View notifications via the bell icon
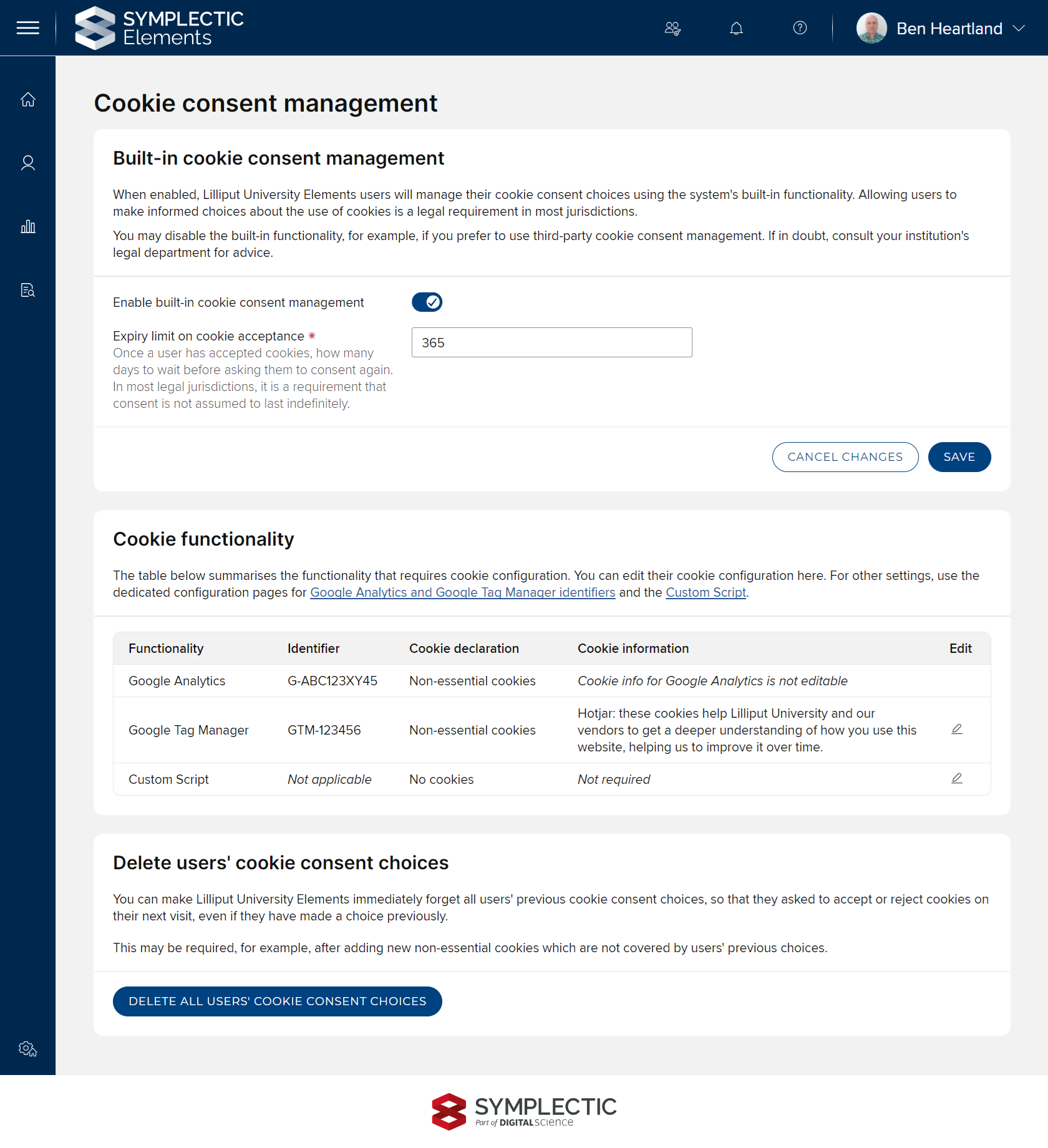This screenshot has height=1148, width=1048. [x=736, y=28]
